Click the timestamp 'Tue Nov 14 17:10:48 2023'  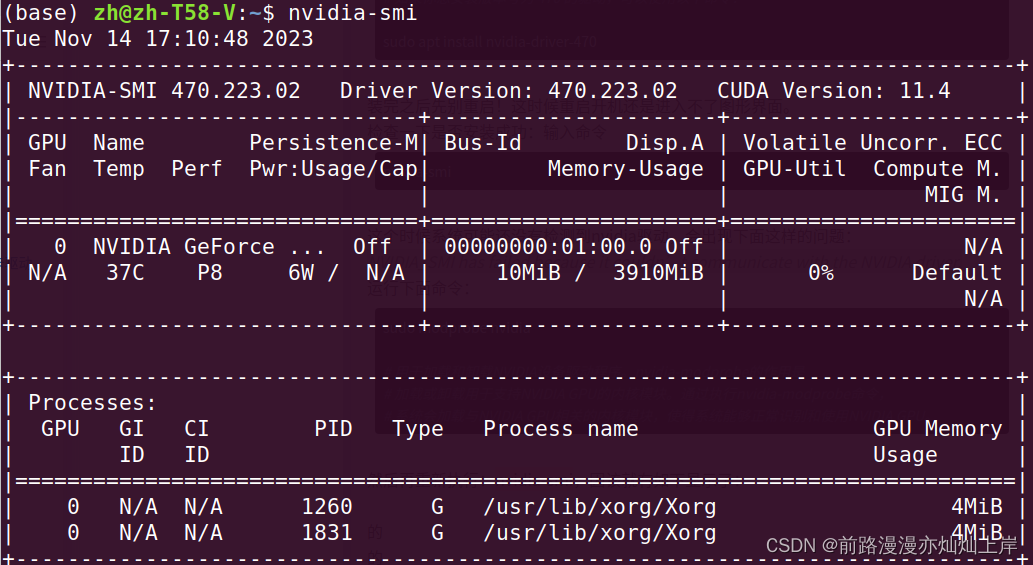tap(158, 38)
